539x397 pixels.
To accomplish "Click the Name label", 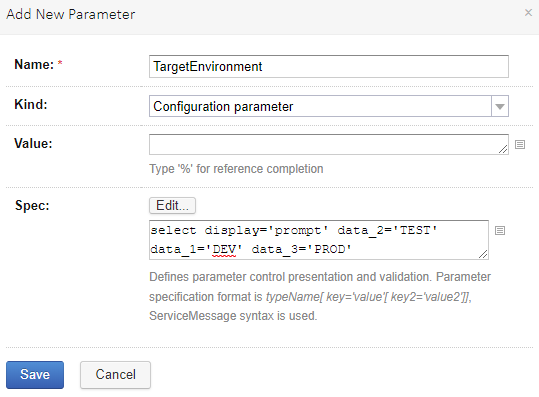I will click(x=34, y=64).
